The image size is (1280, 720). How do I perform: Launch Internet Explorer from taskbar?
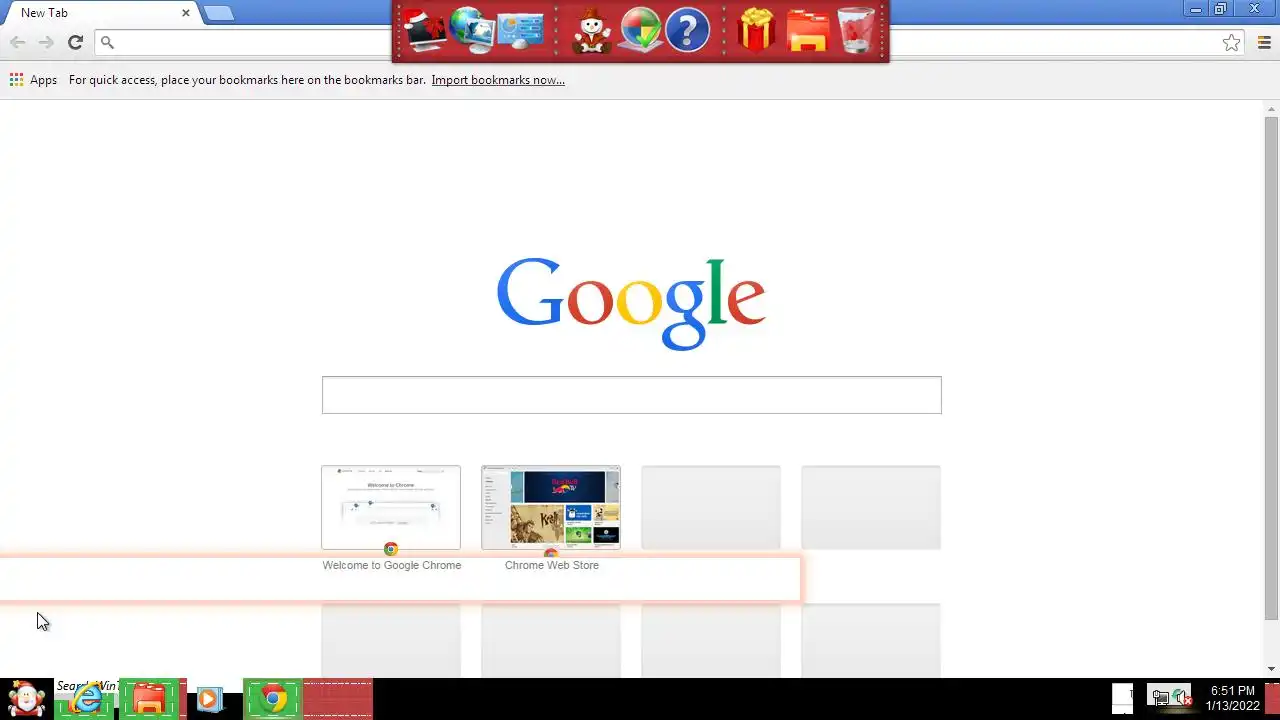point(86,699)
